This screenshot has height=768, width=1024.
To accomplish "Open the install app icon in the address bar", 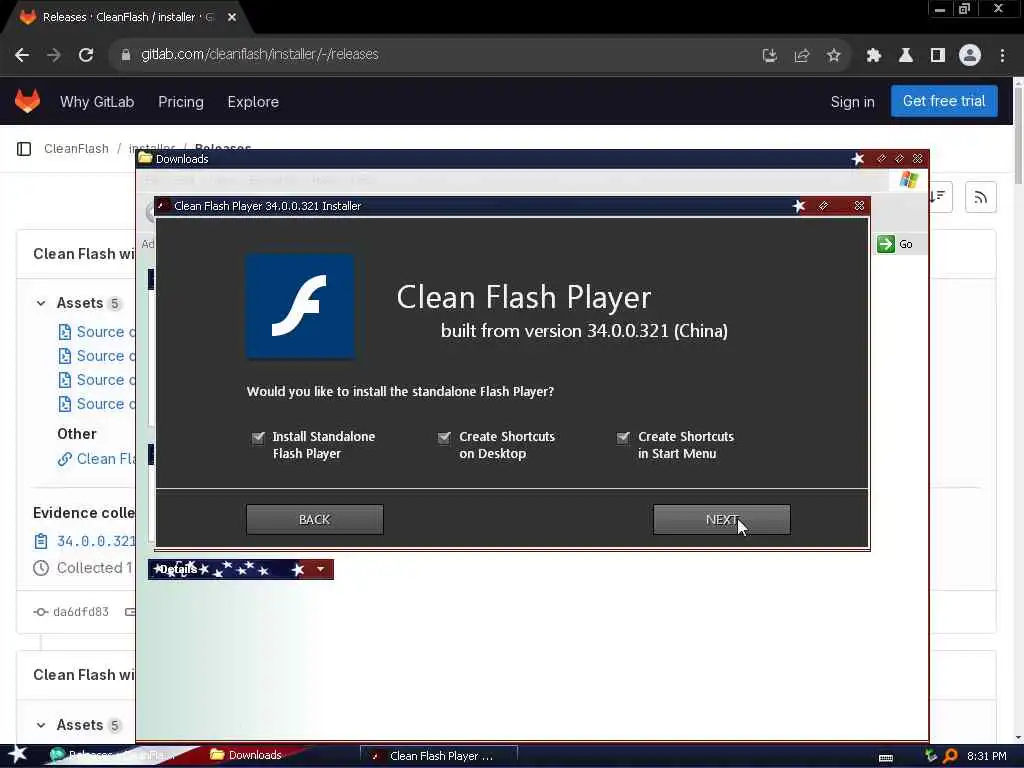I will (770, 56).
